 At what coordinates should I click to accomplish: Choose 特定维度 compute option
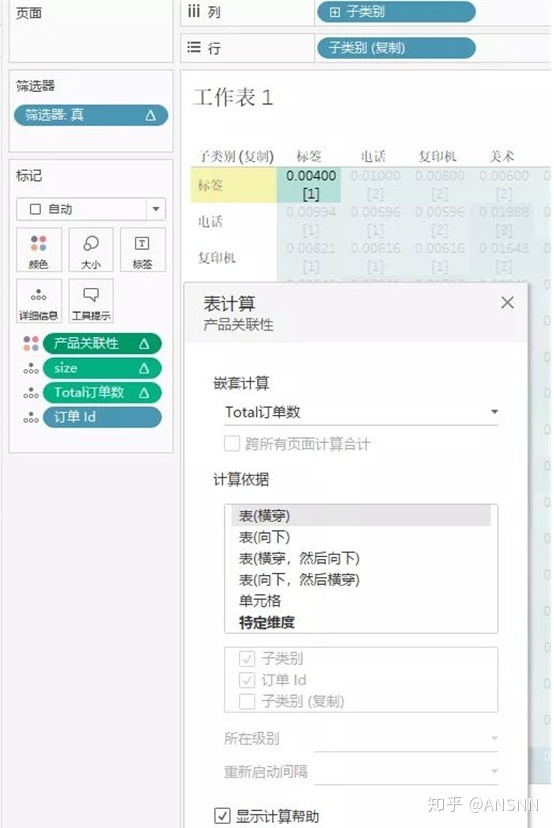click(361, 622)
